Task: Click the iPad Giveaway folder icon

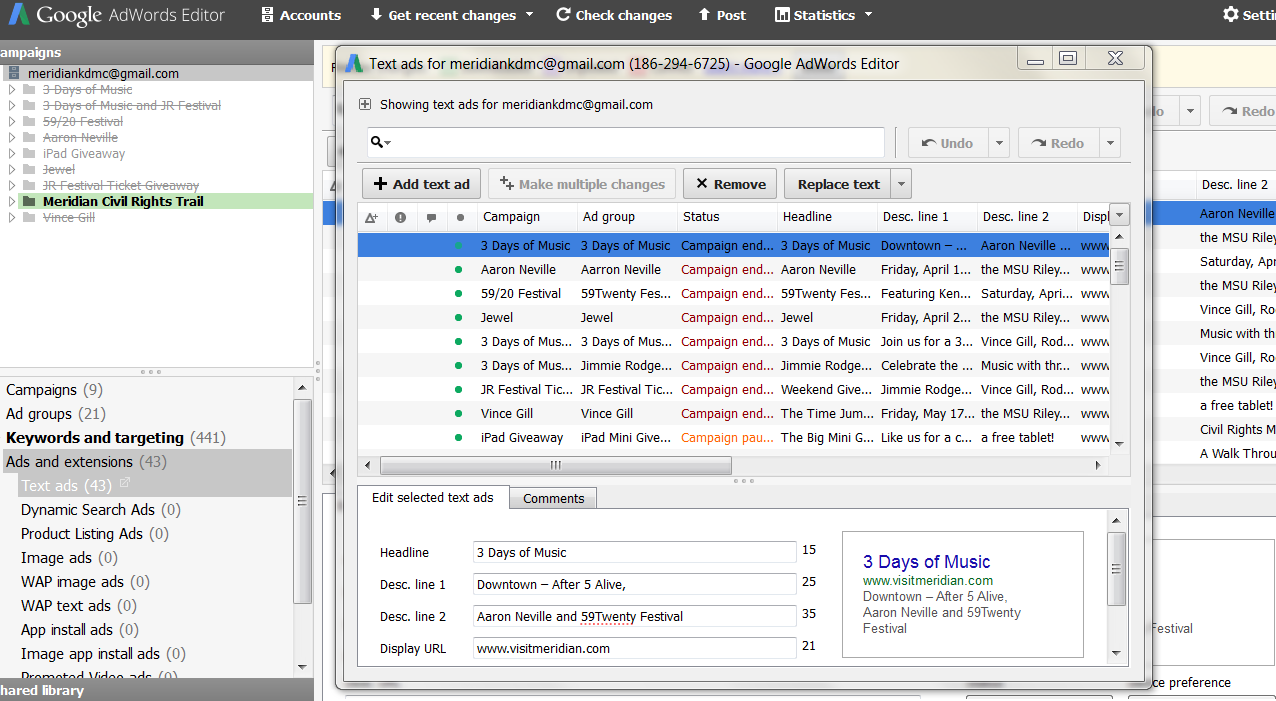Action: (30, 154)
